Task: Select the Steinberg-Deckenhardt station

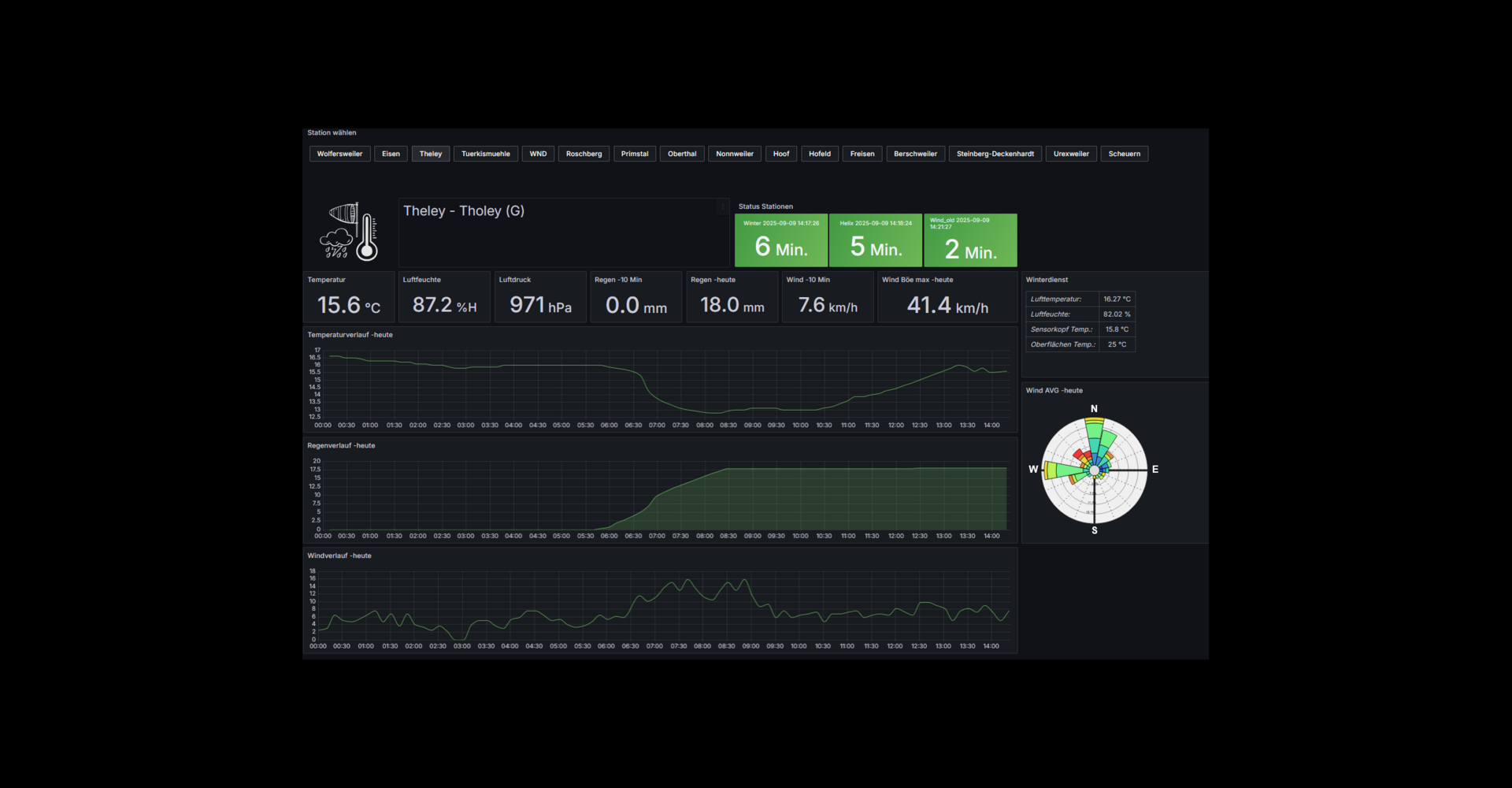Action: click(x=995, y=154)
